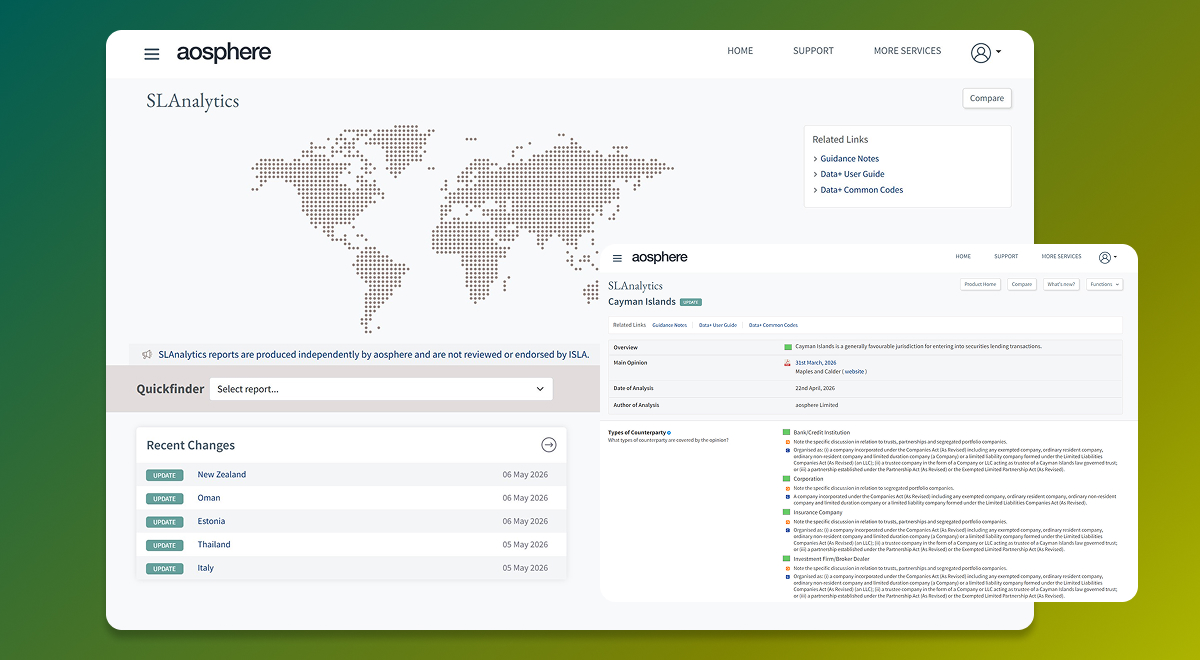Open Guidance Notes link in the Related Links panel
Image resolution: width=1200 pixels, height=660 pixels.
click(850, 159)
